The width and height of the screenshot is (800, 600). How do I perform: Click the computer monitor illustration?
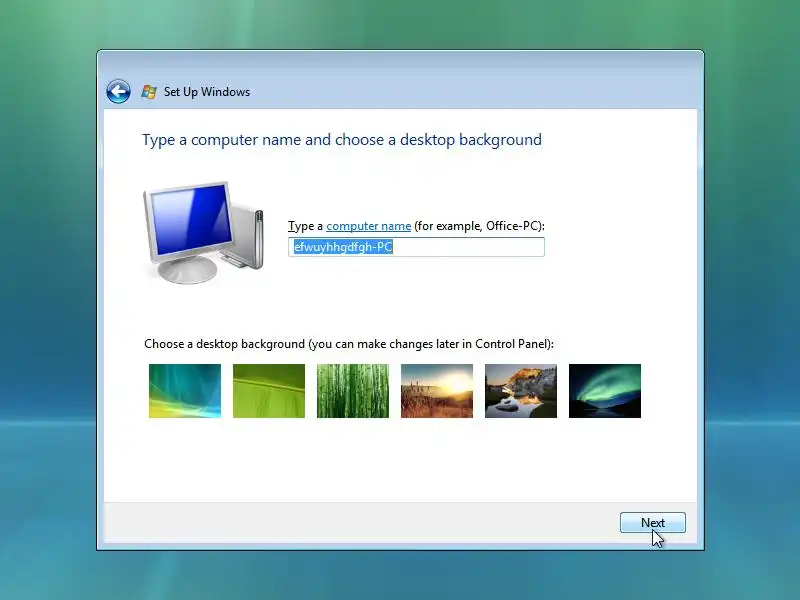pyautogui.click(x=203, y=232)
